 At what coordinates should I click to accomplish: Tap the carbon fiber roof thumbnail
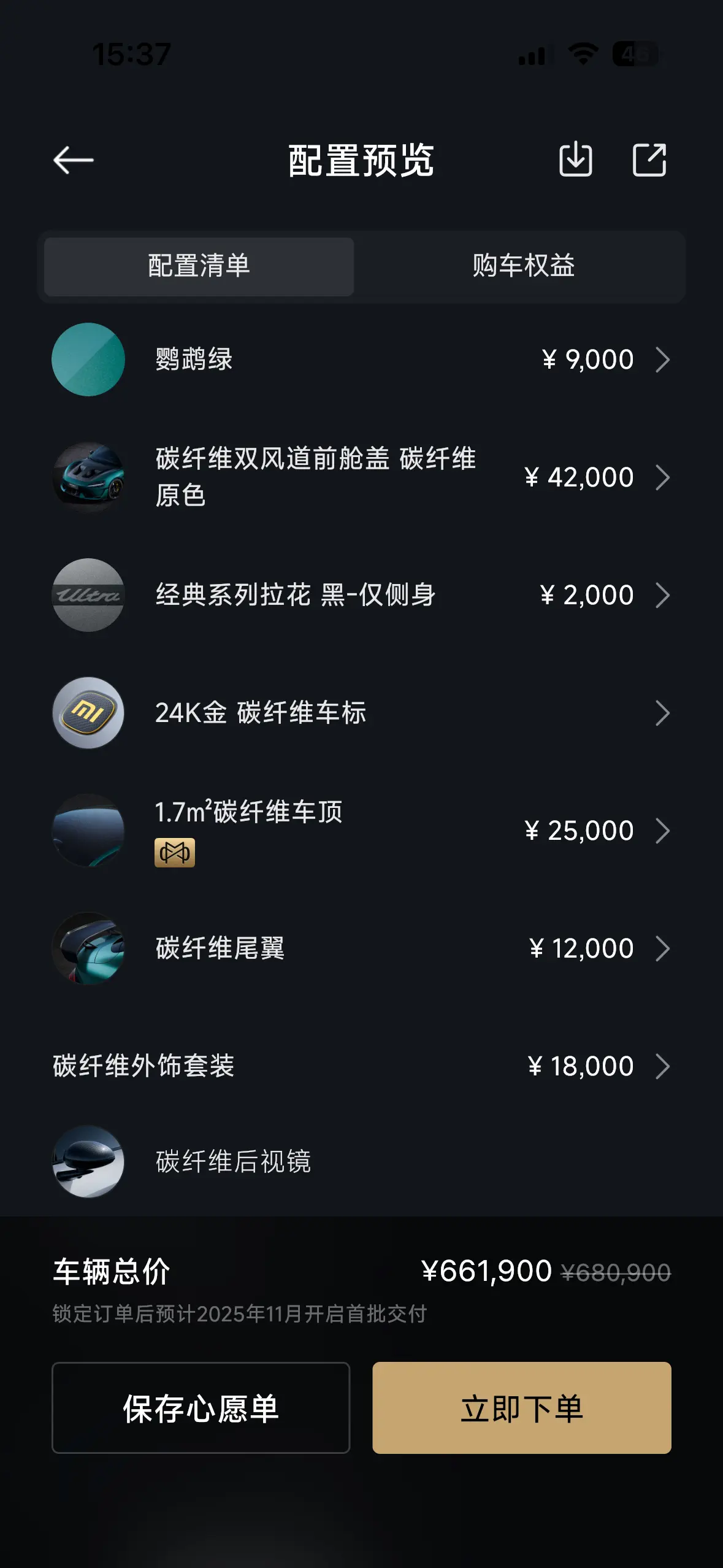click(88, 831)
